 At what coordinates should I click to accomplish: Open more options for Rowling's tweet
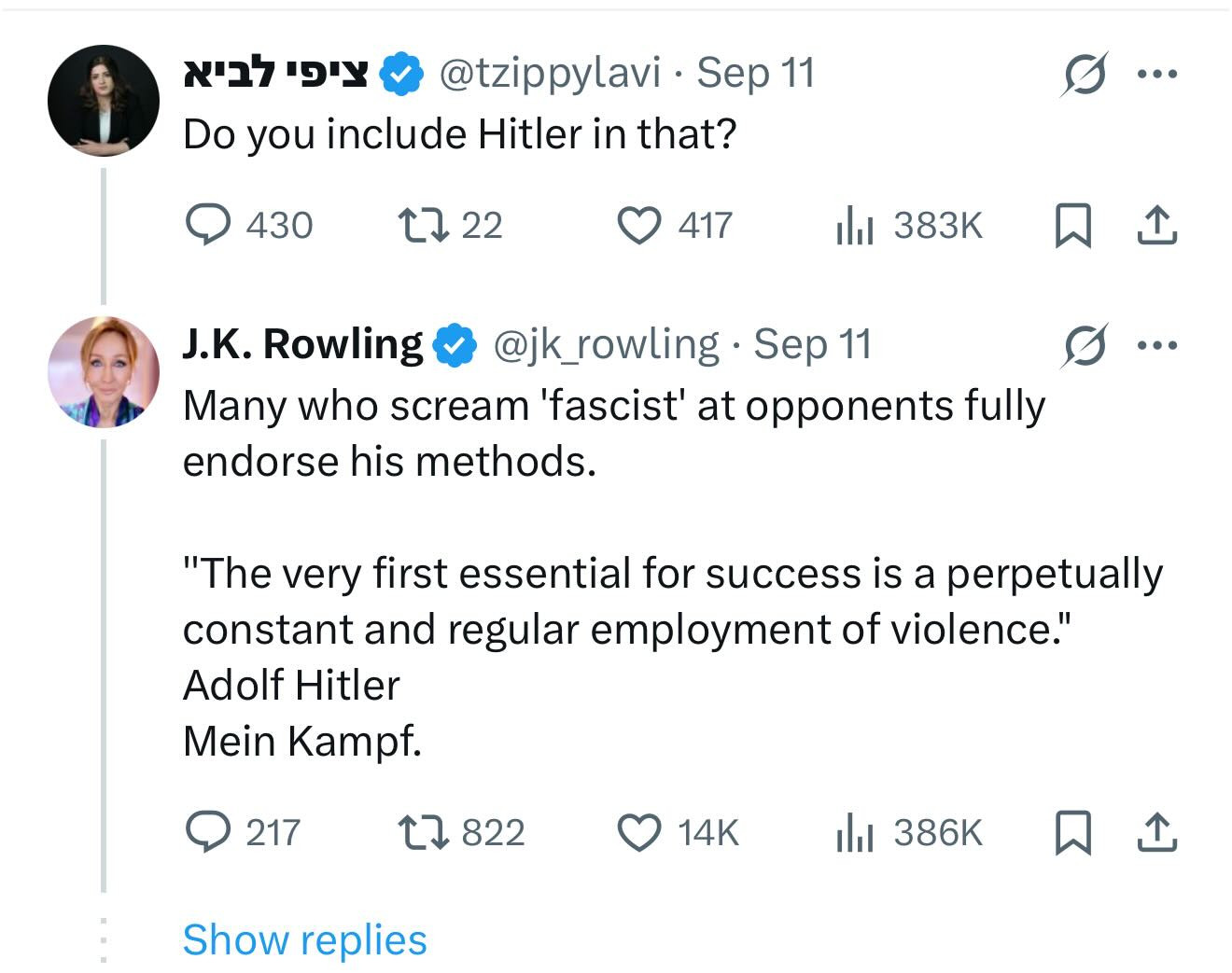[x=1157, y=345]
